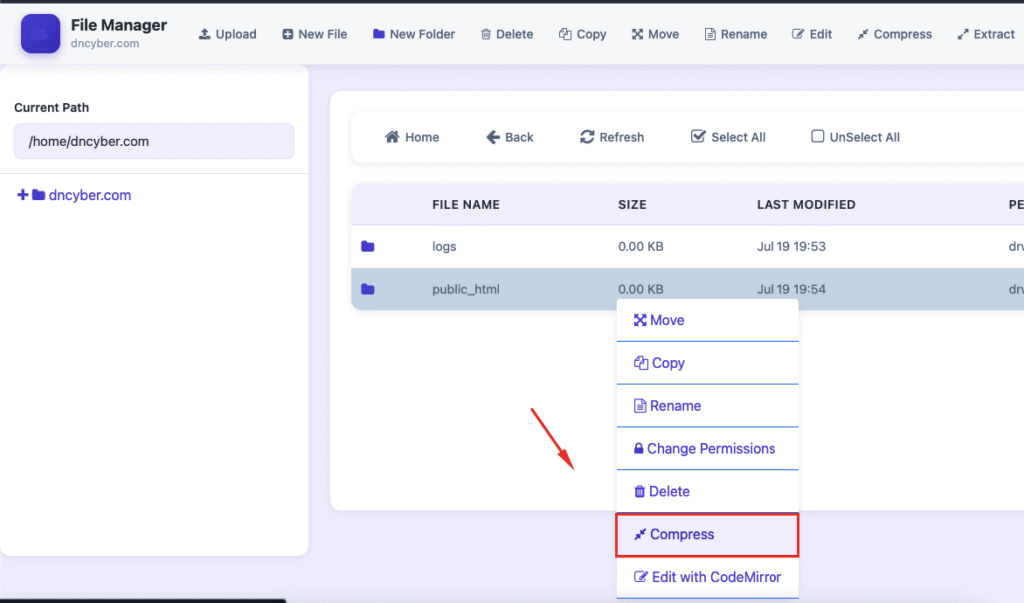
Task: Click the Move icon in context menu
Action: (640, 320)
